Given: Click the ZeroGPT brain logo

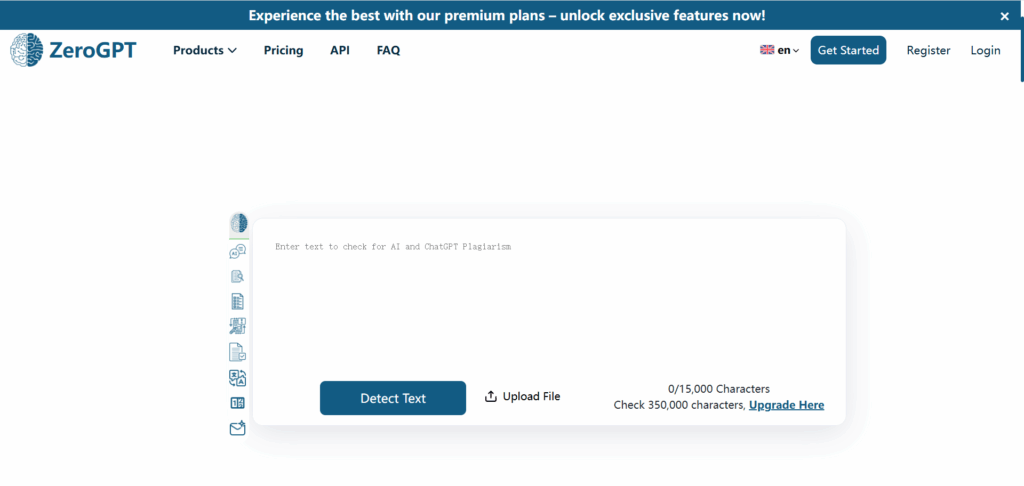Looking at the screenshot, I should [x=27, y=50].
